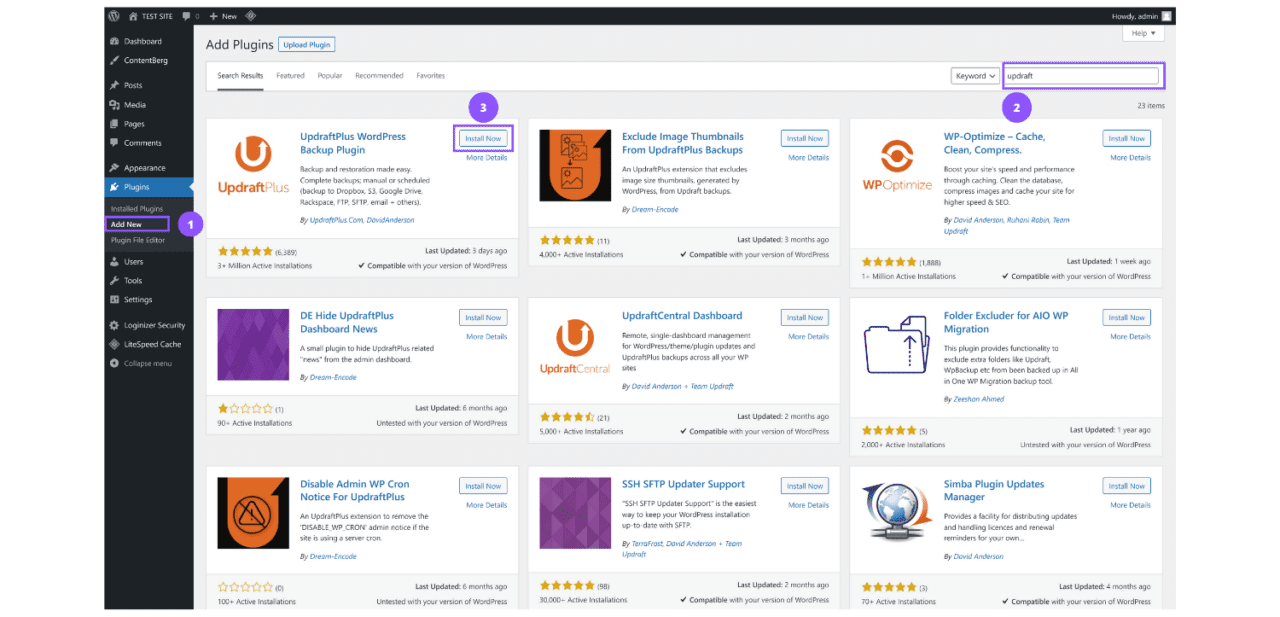Image resolution: width=1280 pixels, height=617 pixels.
Task: Click Exclude Image Thumbnails plugin icon
Action: 575,165
